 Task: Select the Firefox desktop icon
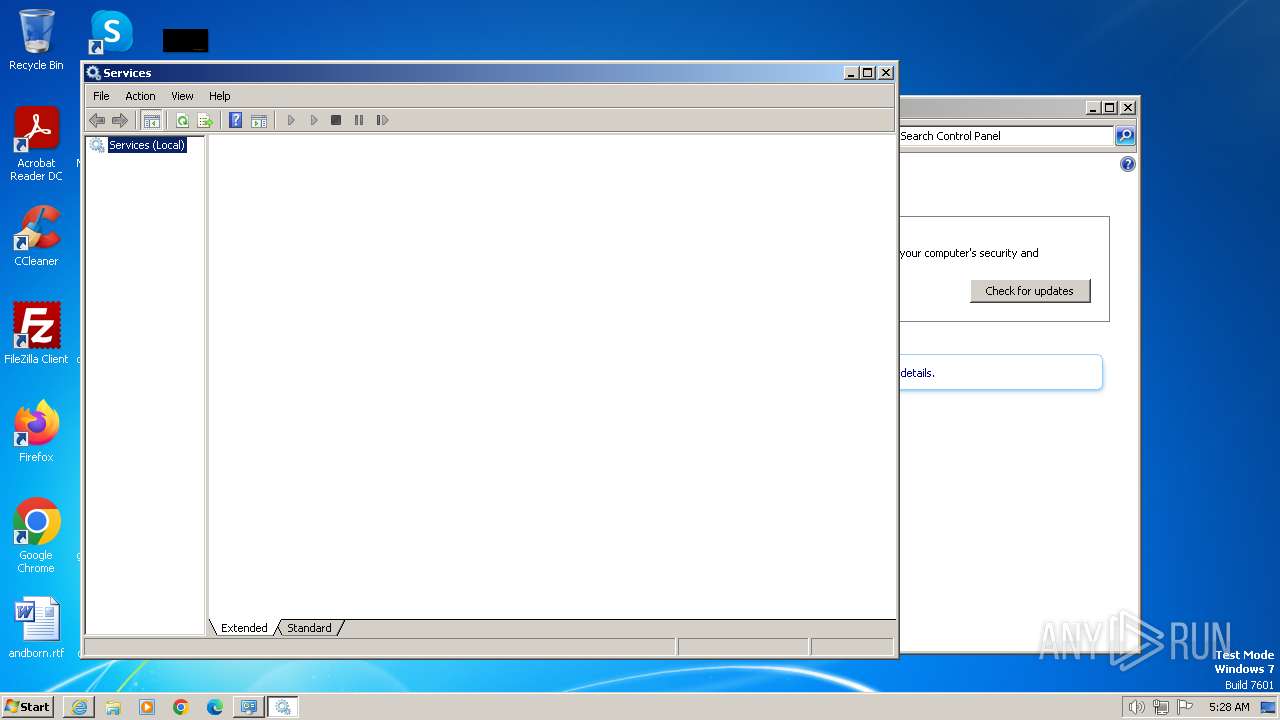[x=36, y=431]
